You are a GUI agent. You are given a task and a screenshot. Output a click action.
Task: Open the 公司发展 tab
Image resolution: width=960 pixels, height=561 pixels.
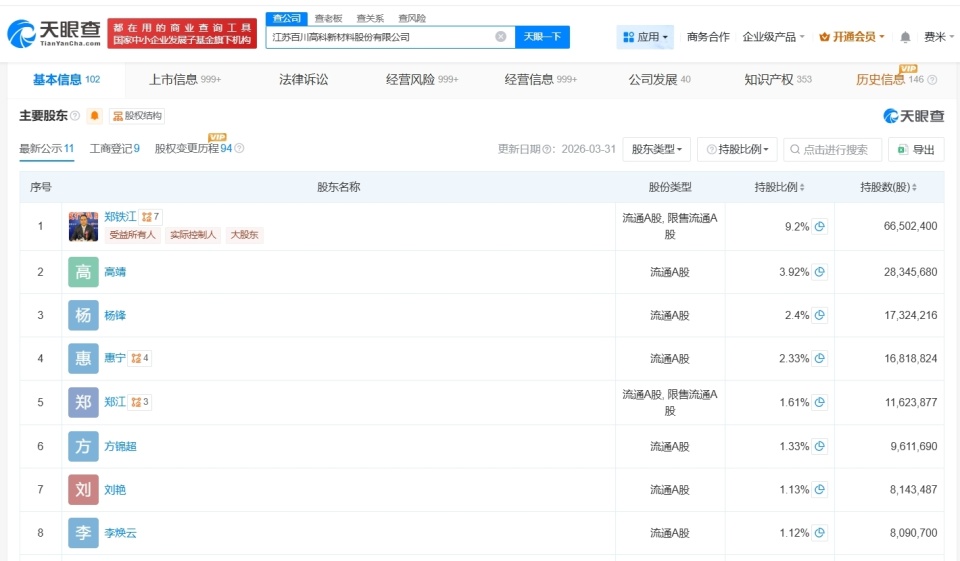pos(659,80)
